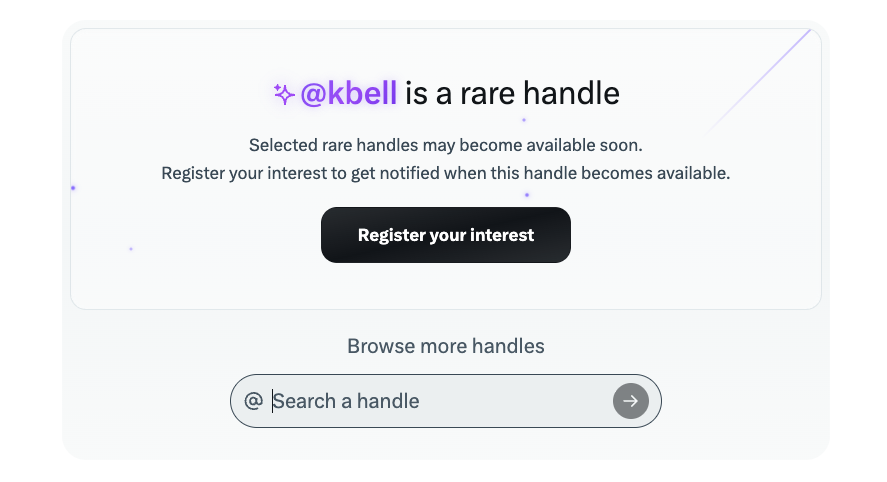Click the purple dot above the Register button
Screen dimensions: 887x482
pyautogui.click(x=527, y=195)
